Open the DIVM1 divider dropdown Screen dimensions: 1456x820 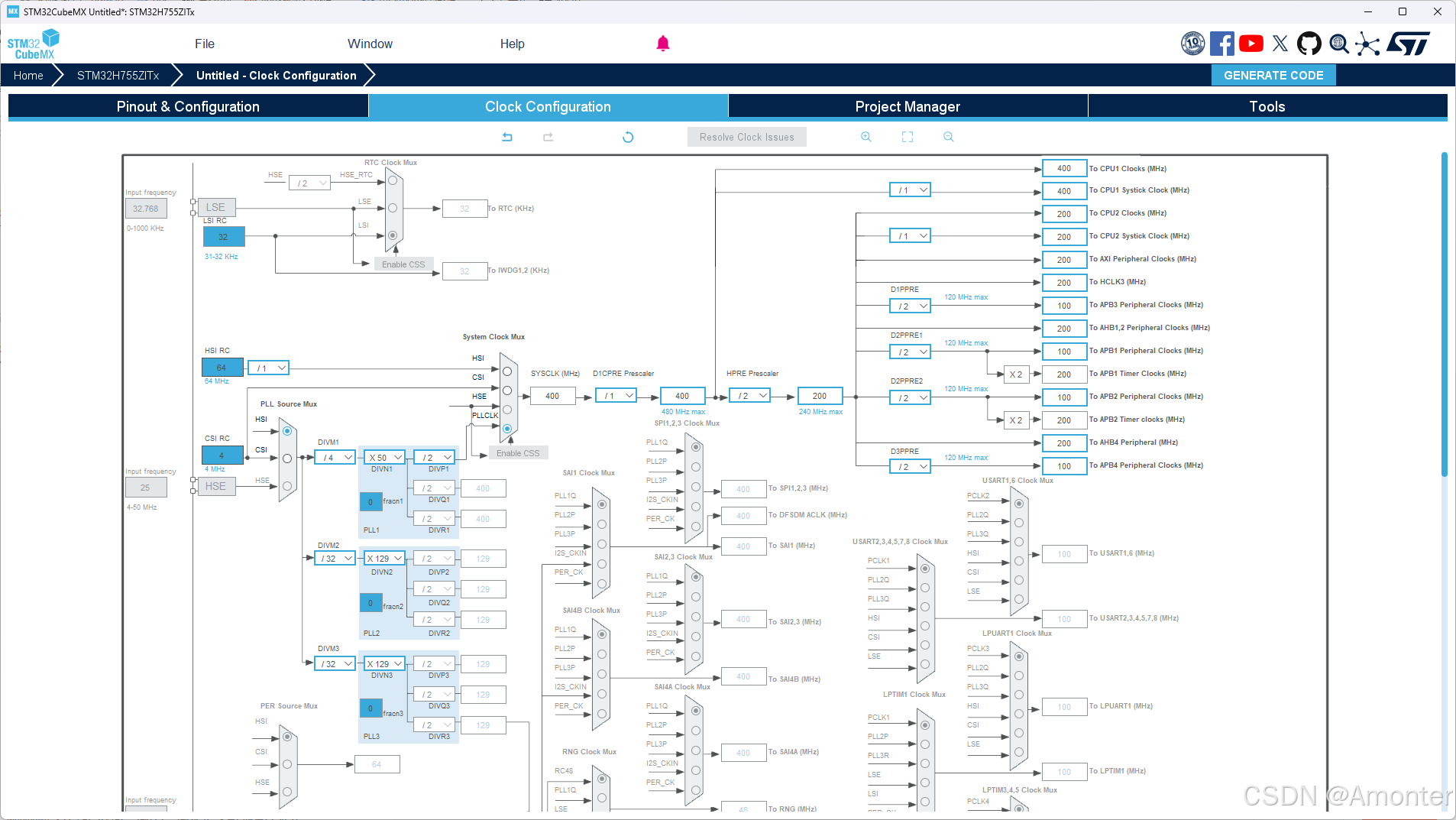(x=335, y=458)
